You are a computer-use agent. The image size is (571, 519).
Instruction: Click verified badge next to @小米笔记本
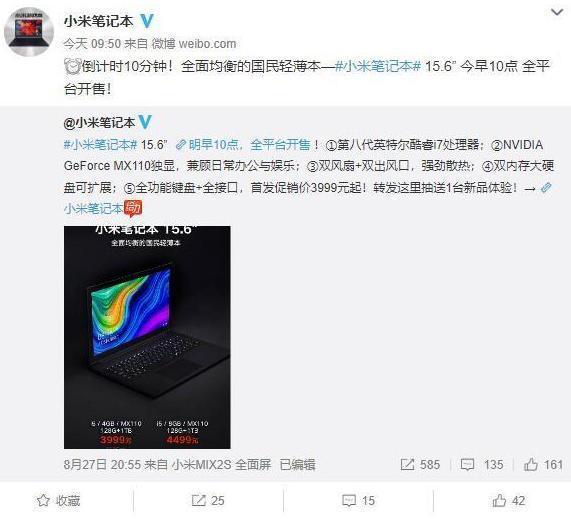tap(145, 122)
